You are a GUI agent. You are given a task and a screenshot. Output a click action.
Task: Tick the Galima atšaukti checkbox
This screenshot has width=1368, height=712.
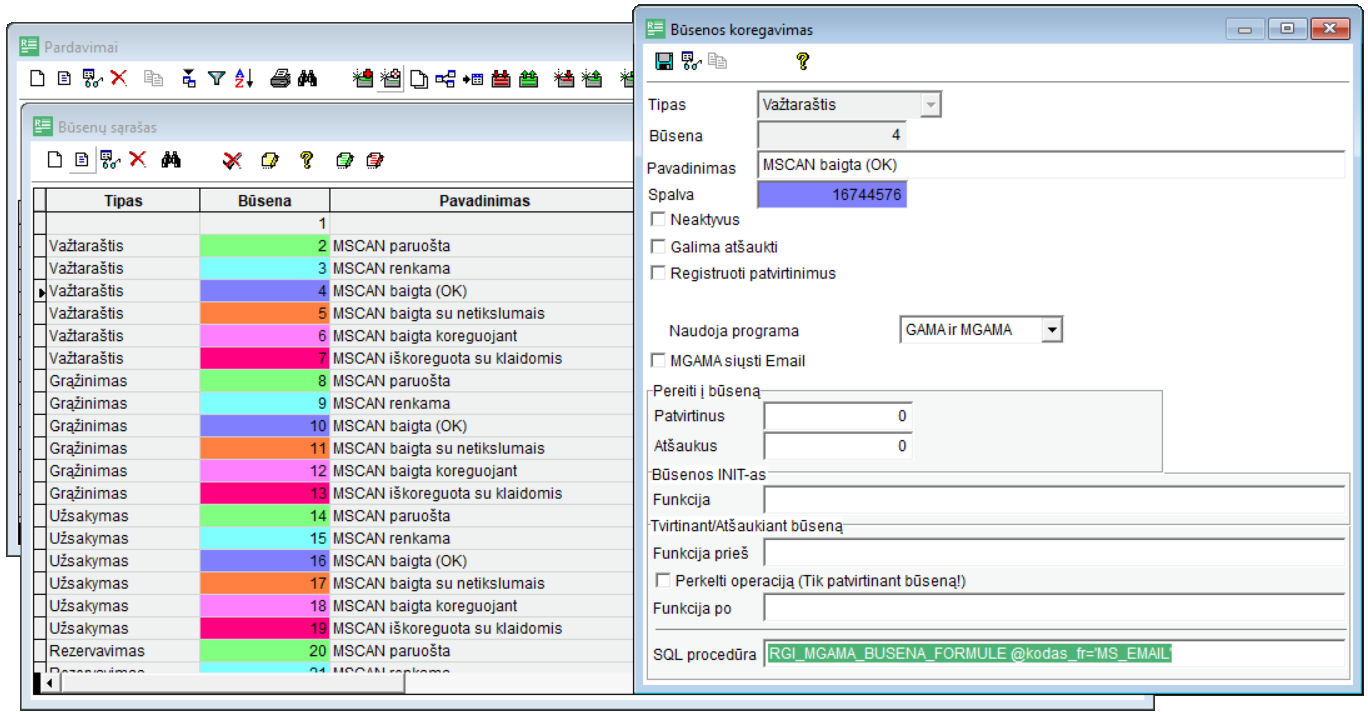(658, 246)
